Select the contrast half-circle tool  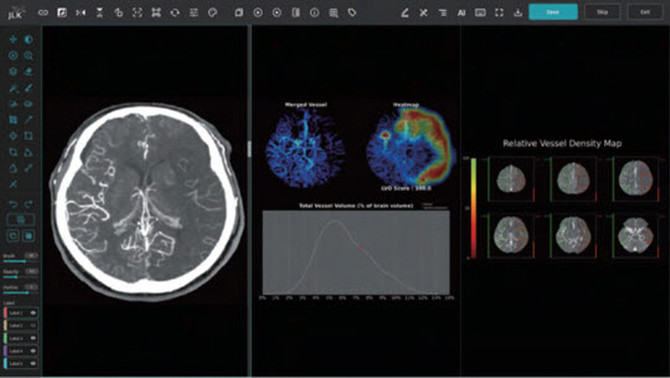29,39
